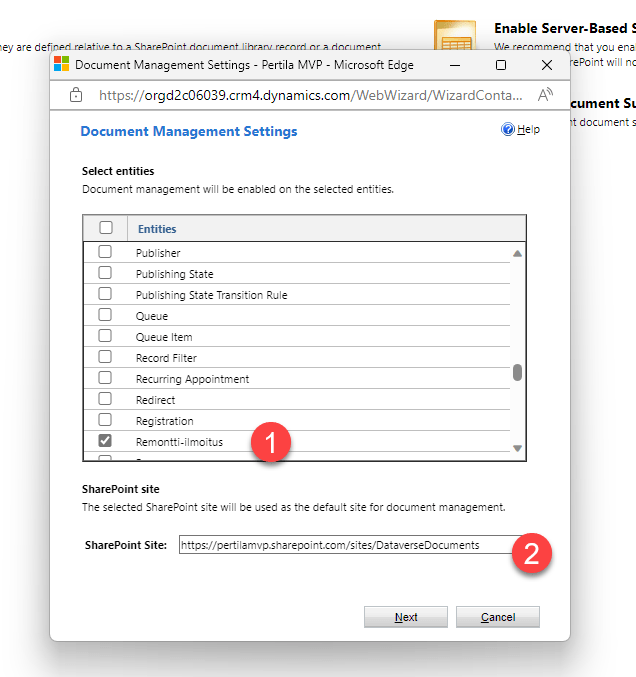Maximize the Document Management Settings window
Viewport: 636px width, 677px height.
pyautogui.click(x=501, y=65)
